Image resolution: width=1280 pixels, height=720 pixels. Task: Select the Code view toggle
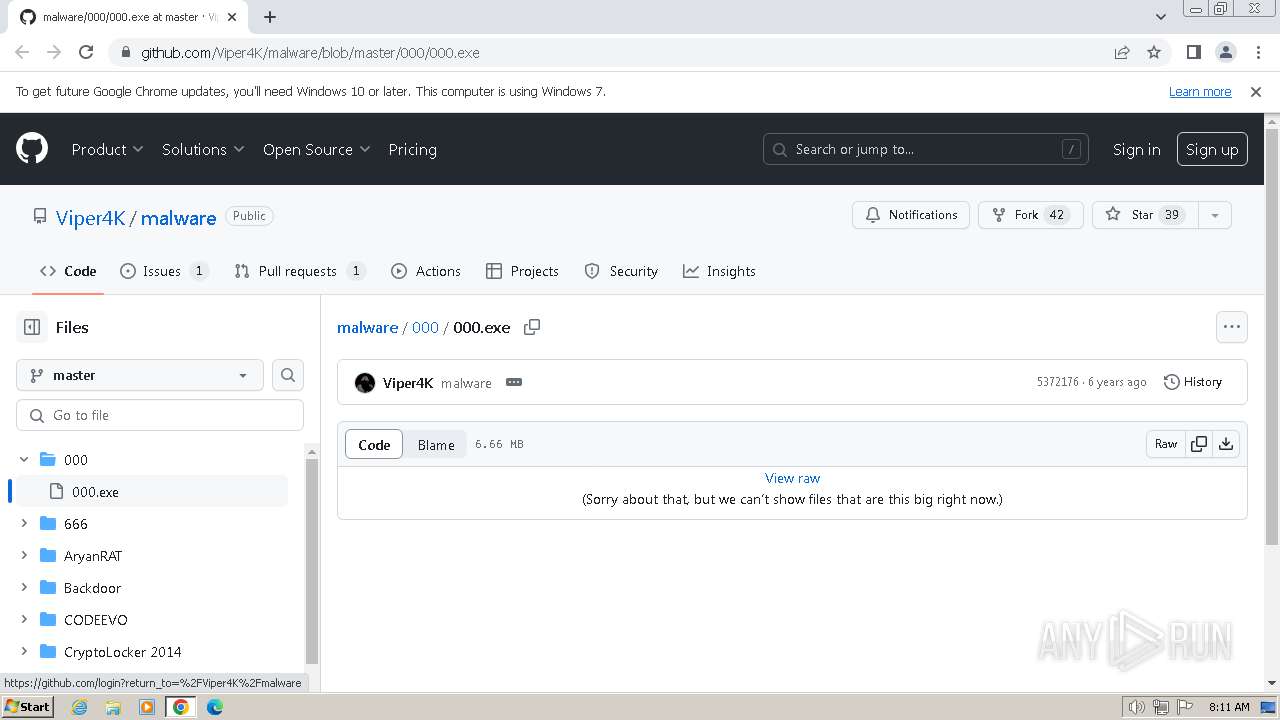click(374, 445)
